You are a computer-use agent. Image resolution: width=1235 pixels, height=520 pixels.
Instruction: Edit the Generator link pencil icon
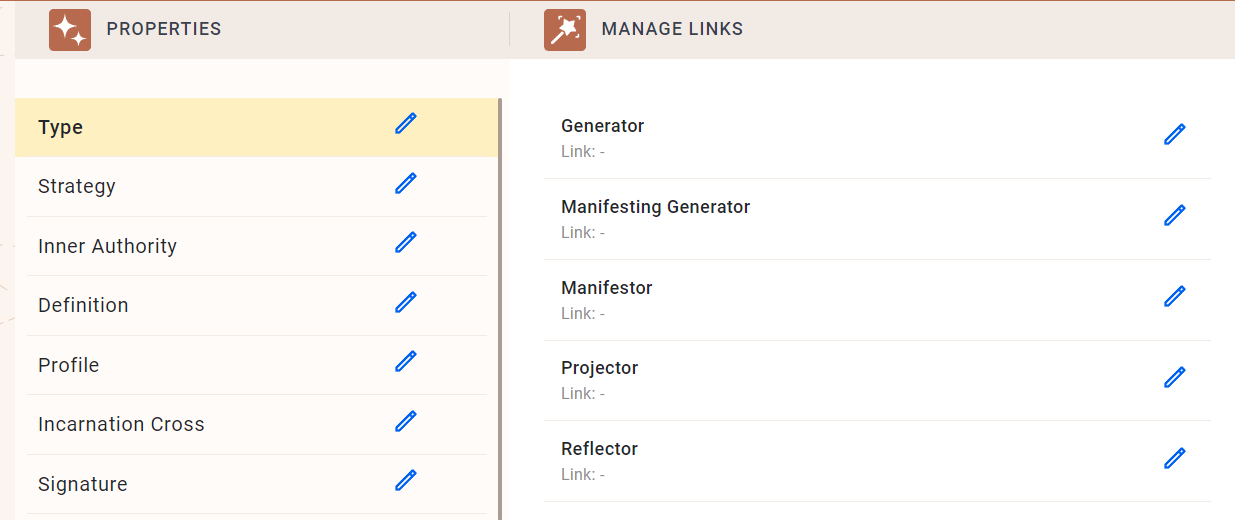tap(1175, 134)
